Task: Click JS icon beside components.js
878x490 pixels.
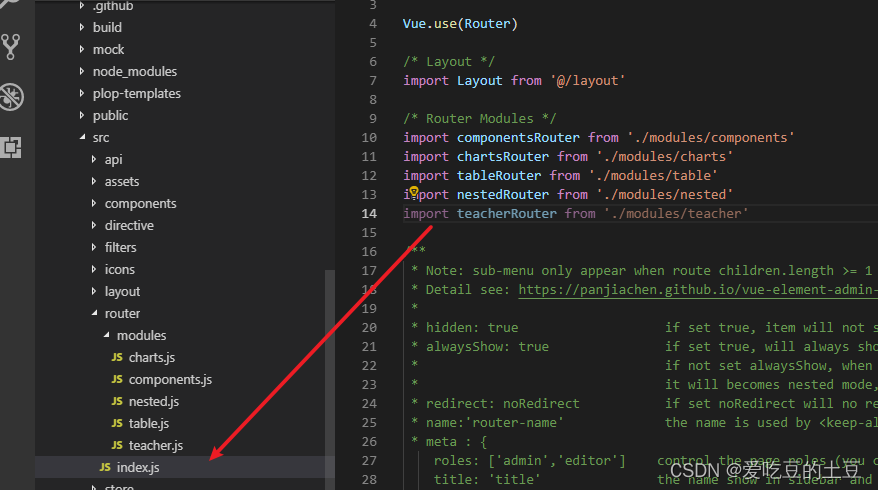Action: (x=117, y=379)
